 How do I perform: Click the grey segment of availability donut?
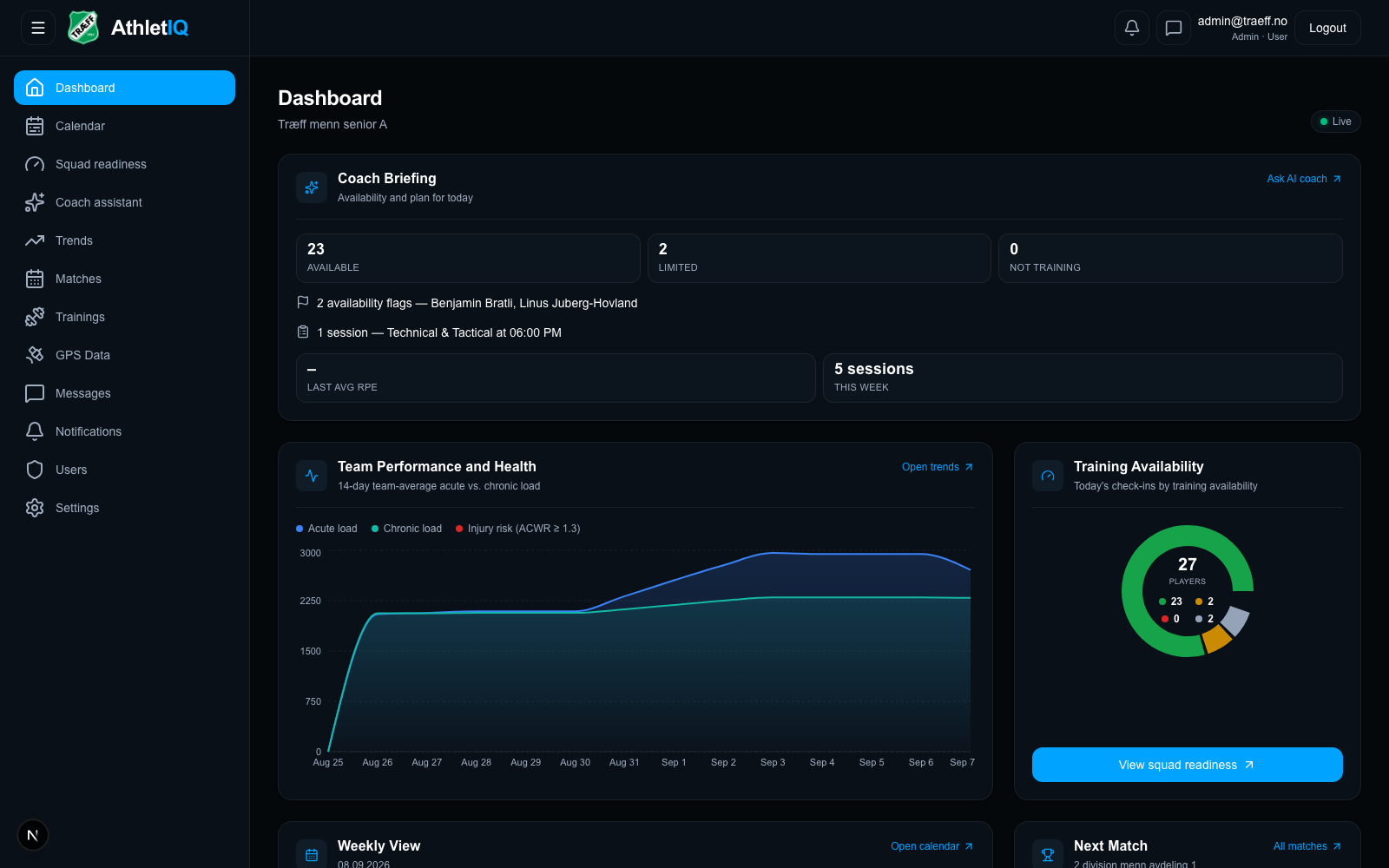[1235, 621]
